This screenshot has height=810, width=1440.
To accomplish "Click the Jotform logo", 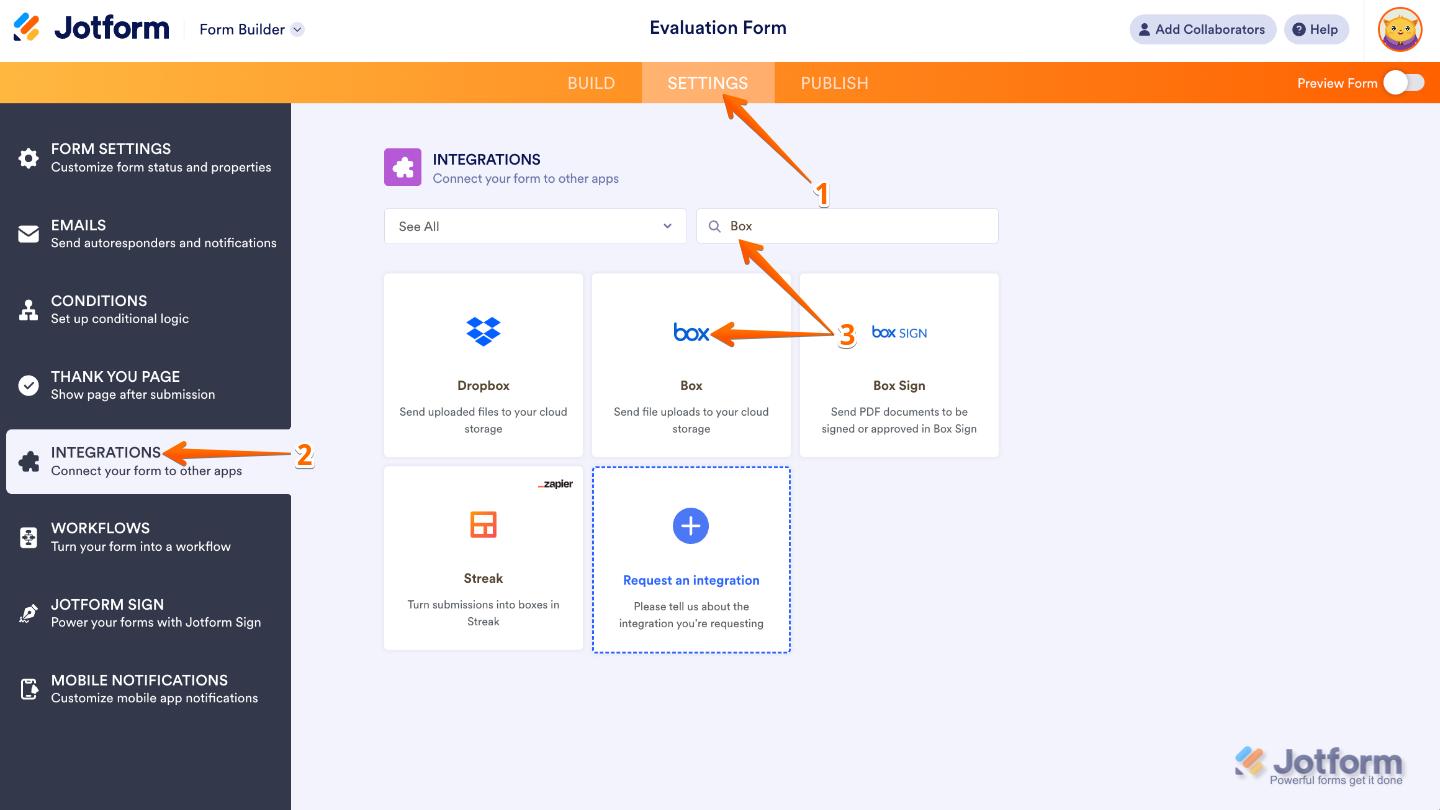I will [91, 28].
